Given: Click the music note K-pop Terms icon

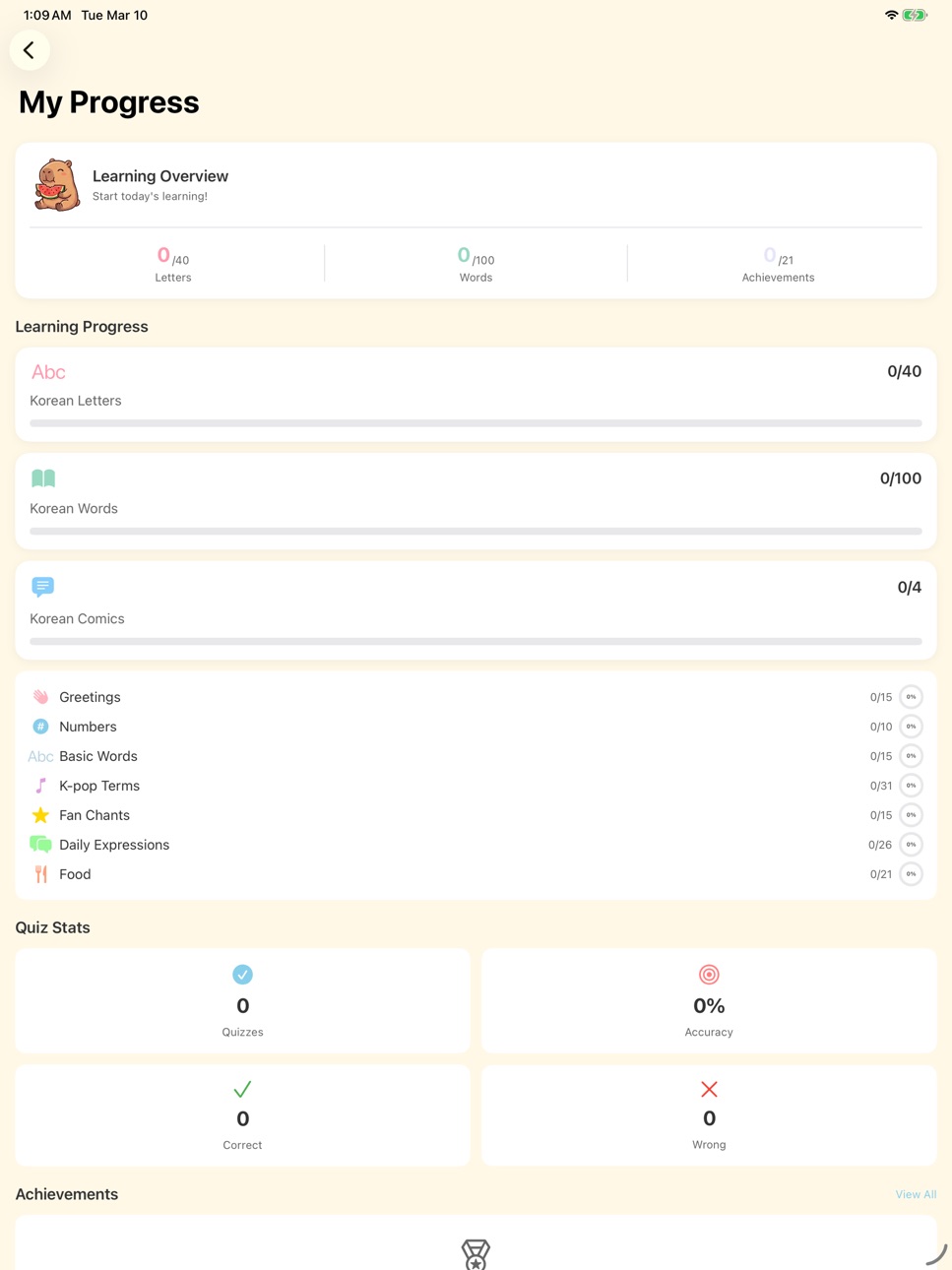Looking at the screenshot, I should [x=40, y=786].
